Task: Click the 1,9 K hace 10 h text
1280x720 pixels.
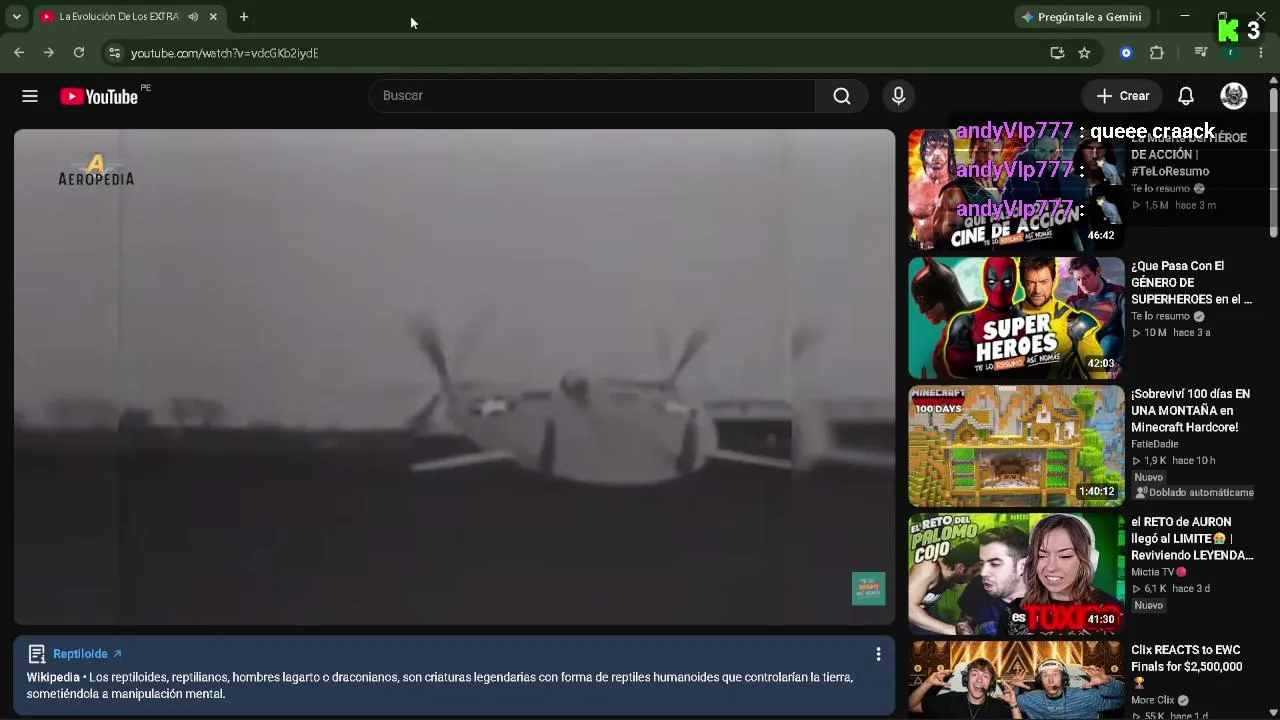Action: click(x=1174, y=461)
